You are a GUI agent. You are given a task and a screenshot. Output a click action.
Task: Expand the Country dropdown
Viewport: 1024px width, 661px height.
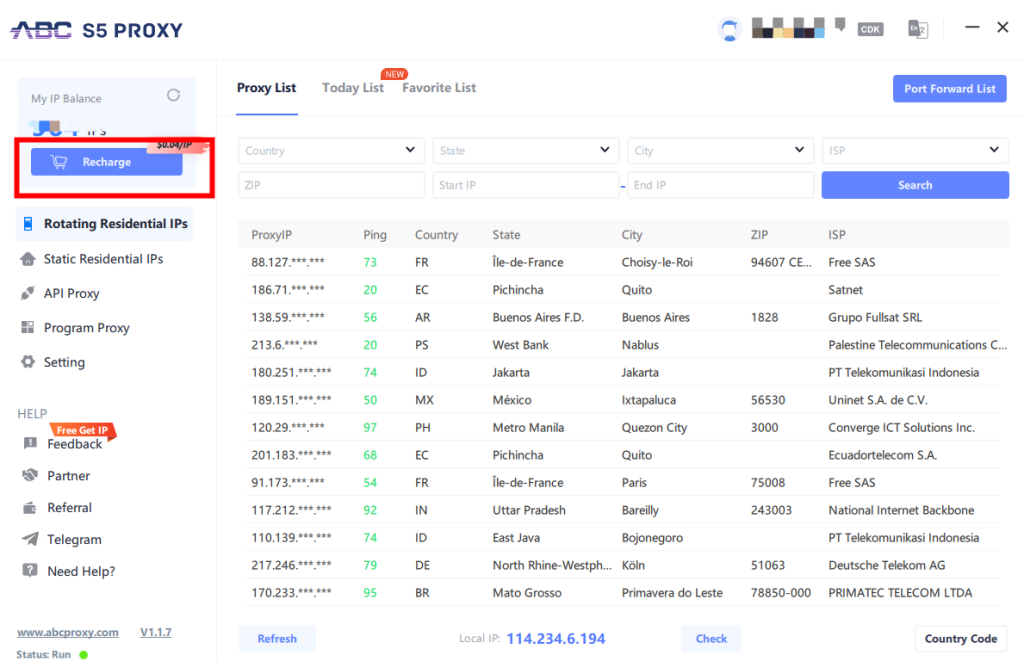(x=331, y=150)
